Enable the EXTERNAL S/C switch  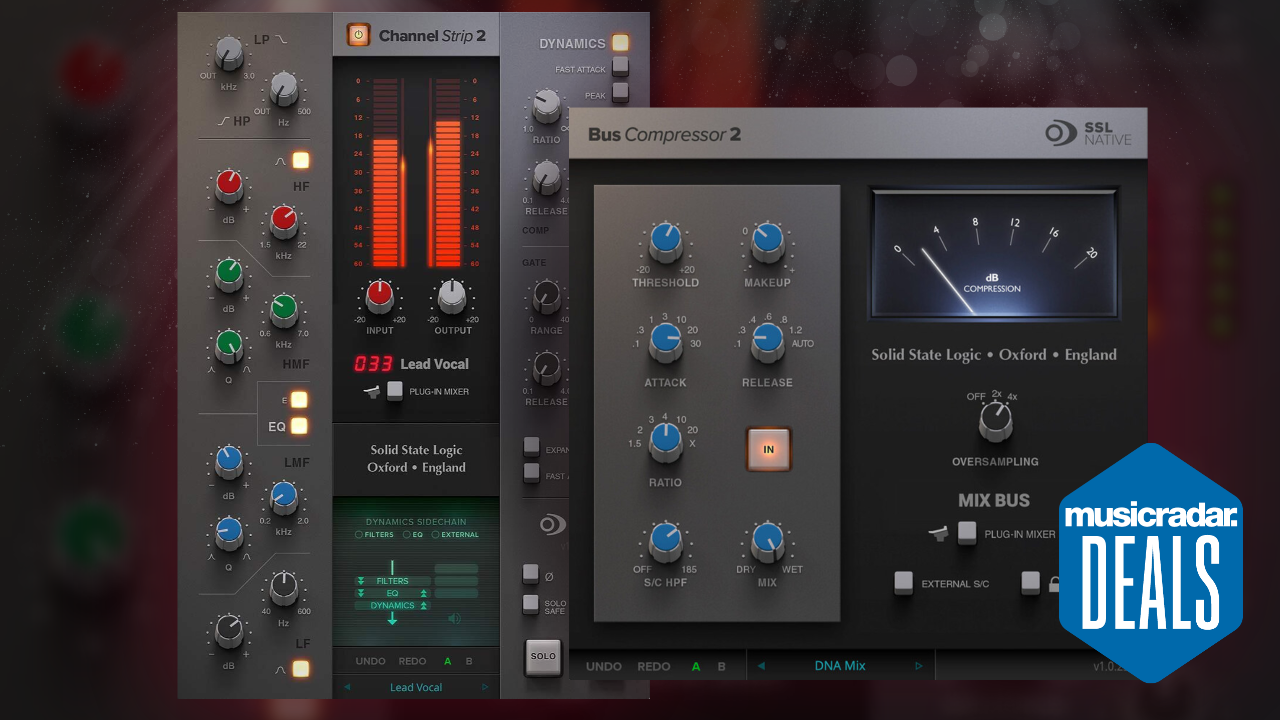click(x=903, y=583)
